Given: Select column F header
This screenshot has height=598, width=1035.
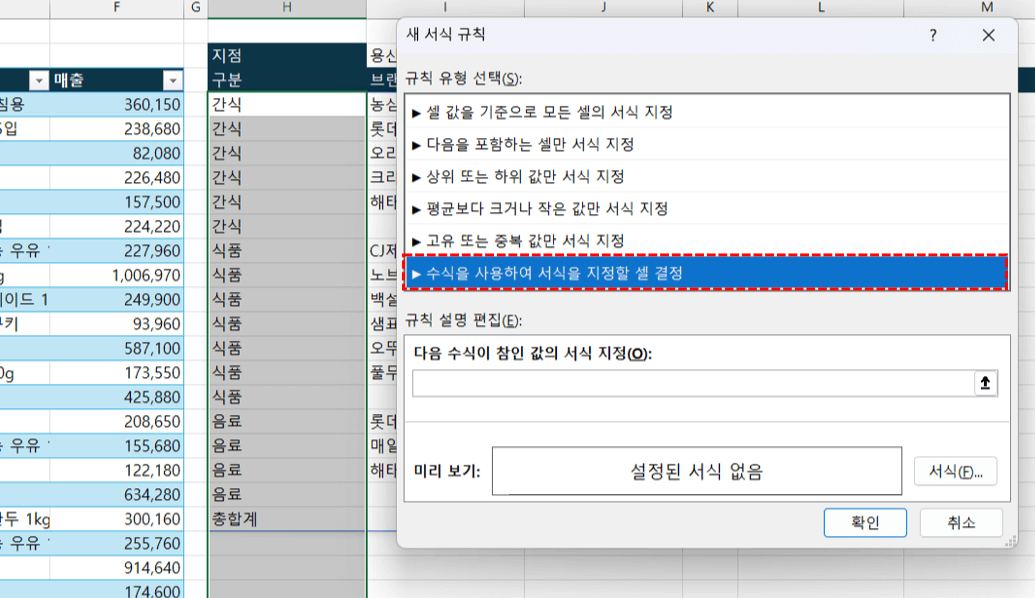Looking at the screenshot, I should [x=117, y=8].
